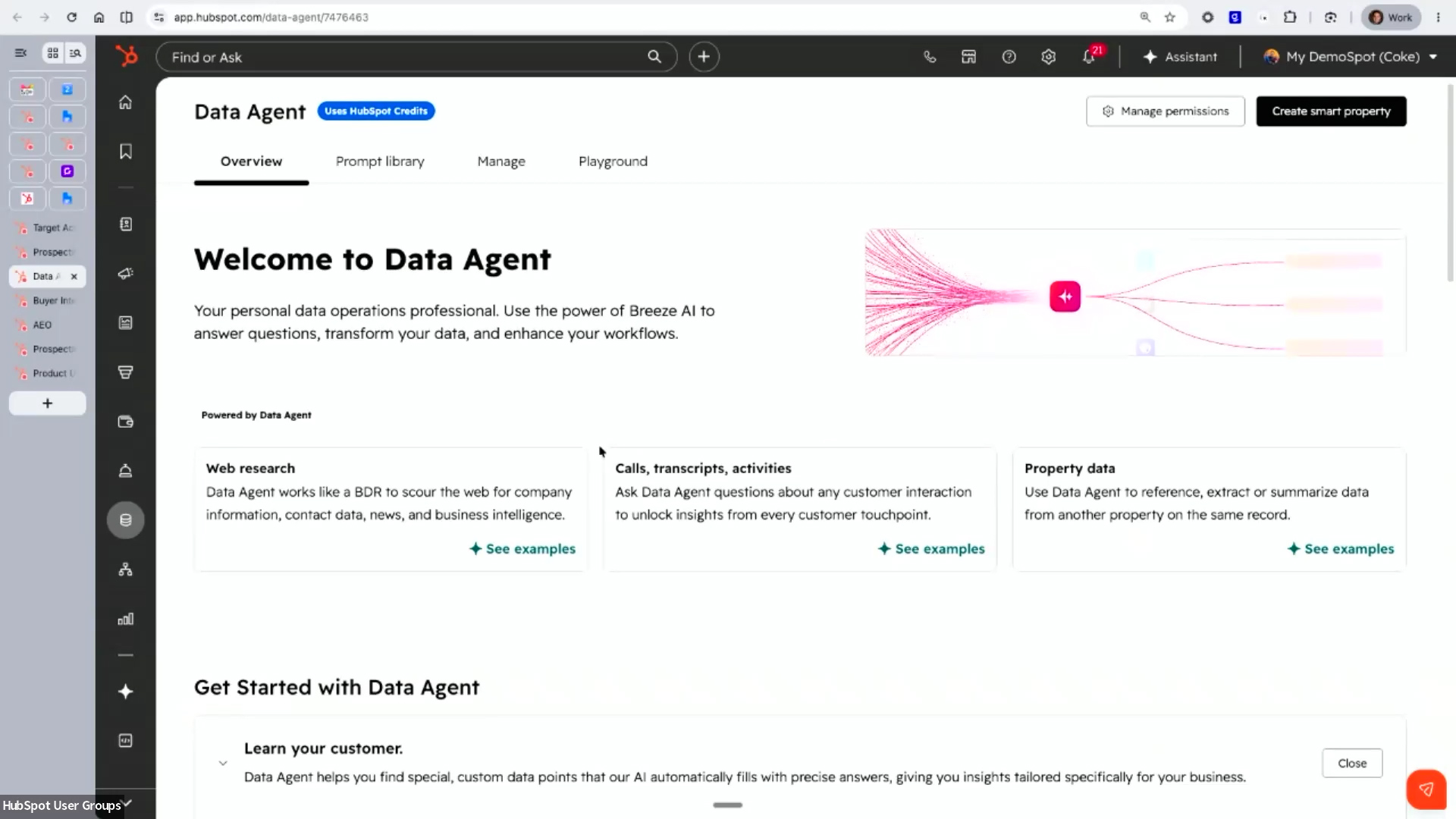Click Create smart property button
1456x819 pixels.
click(x=1332, y=111)
